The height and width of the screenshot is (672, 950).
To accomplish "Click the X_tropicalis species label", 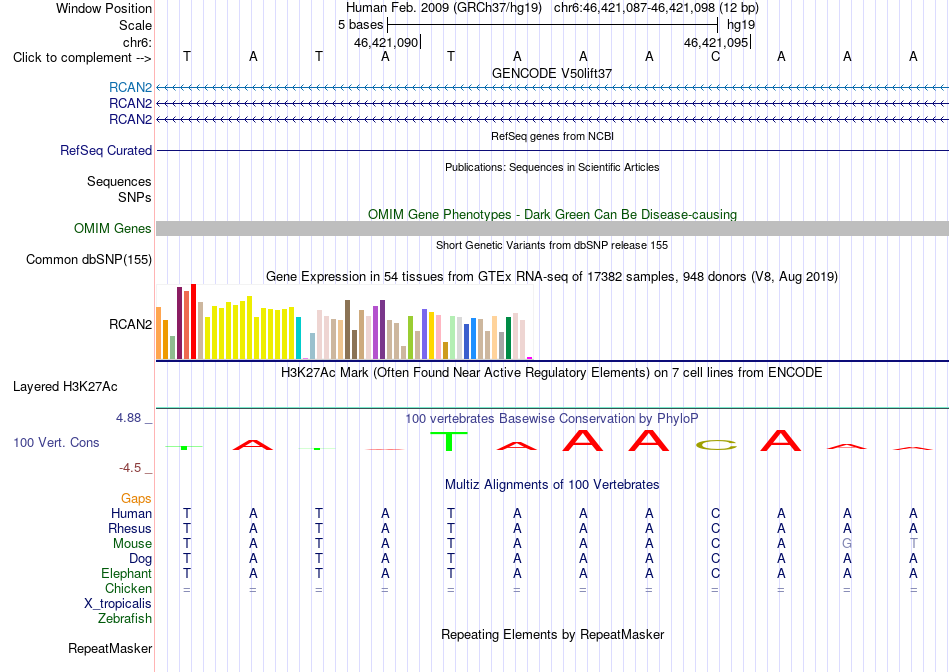I will click(x=118, y=604).
